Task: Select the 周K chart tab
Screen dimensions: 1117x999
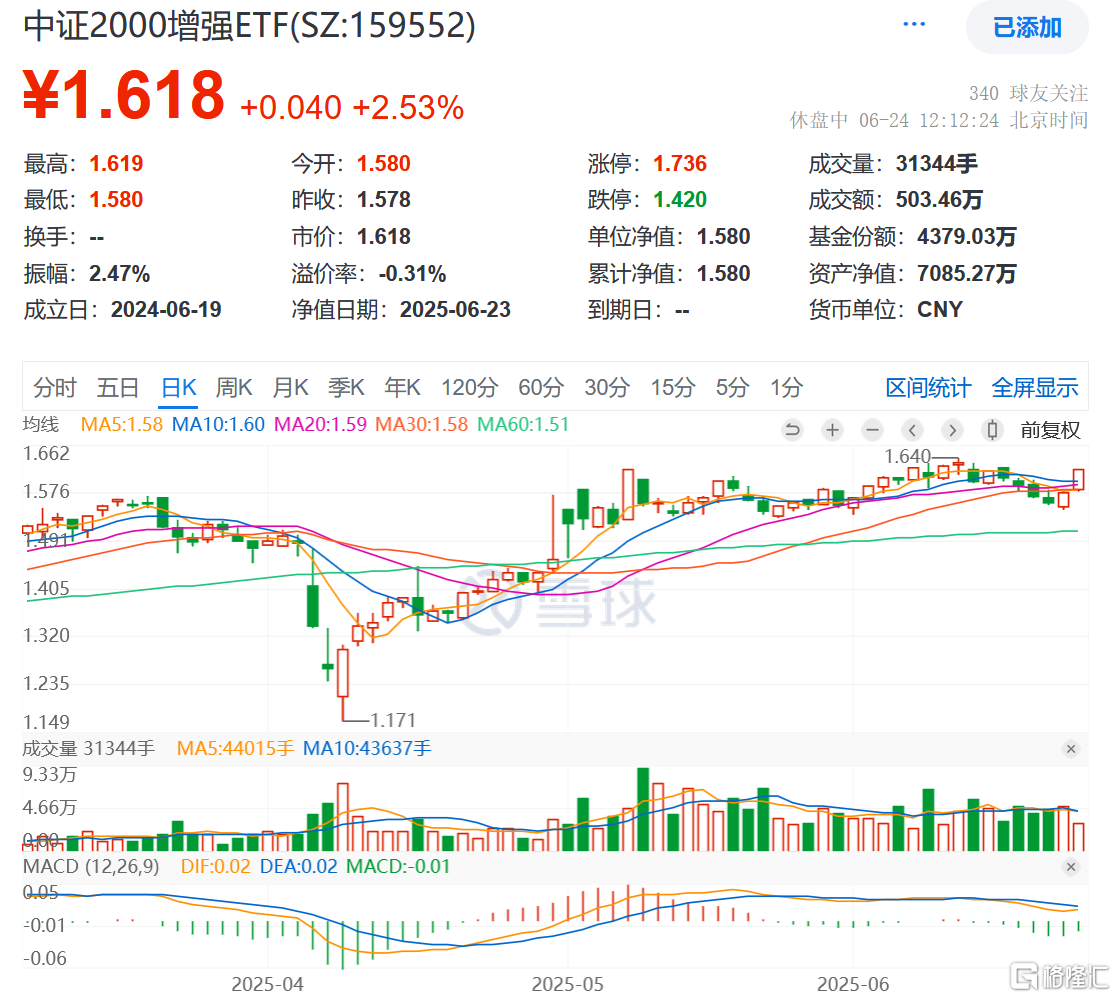Action: (x=234, y=388)
